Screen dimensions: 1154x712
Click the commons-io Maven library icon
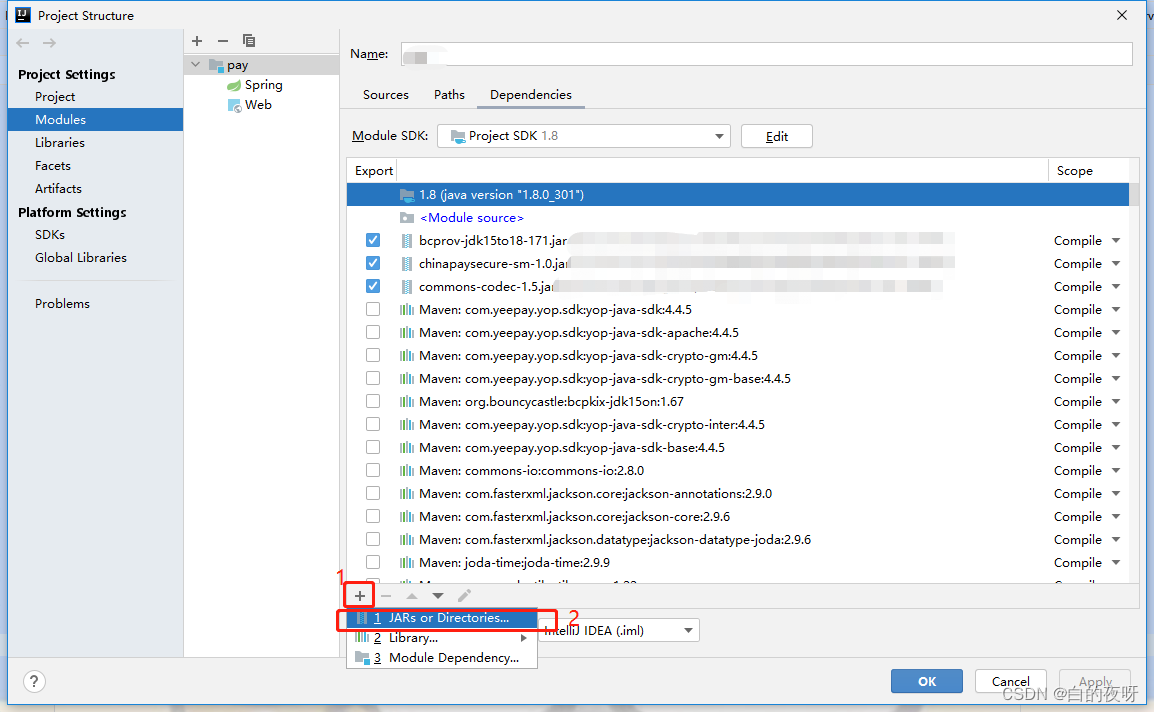406,470
